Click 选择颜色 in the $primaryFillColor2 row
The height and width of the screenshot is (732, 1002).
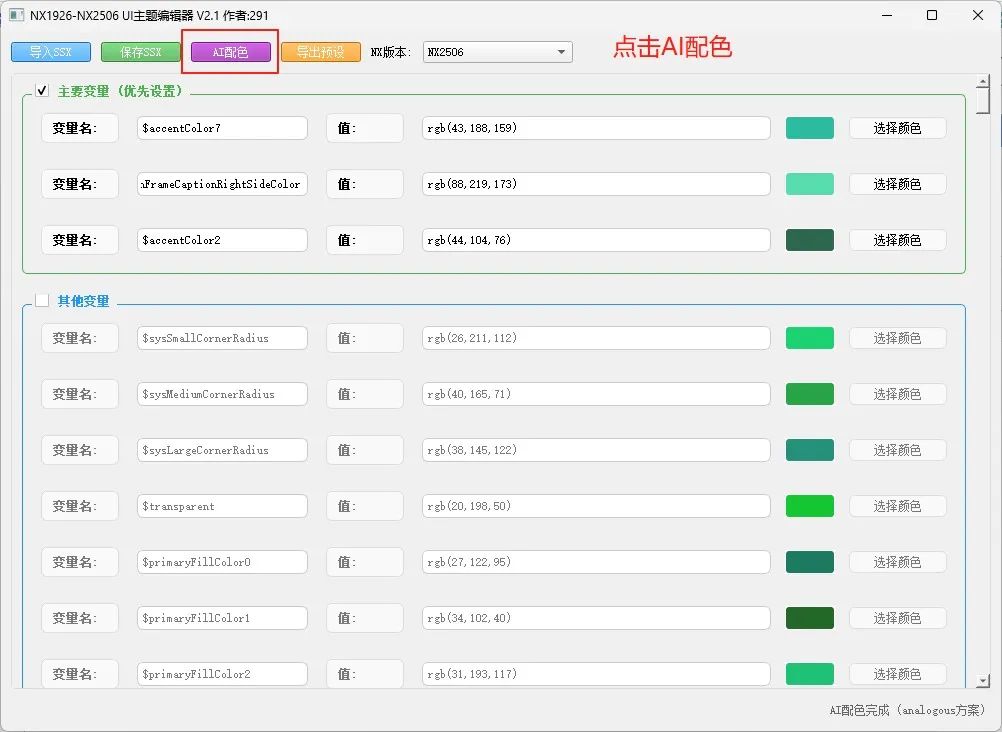pos(897,674)
